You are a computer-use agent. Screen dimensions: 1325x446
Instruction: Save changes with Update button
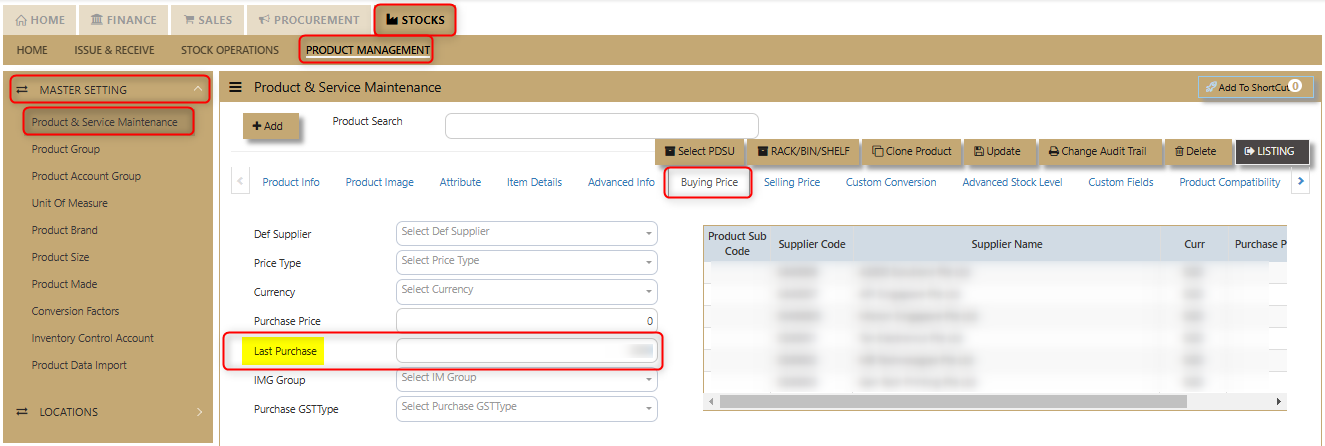pyautogui.click(x=996, y=151)
